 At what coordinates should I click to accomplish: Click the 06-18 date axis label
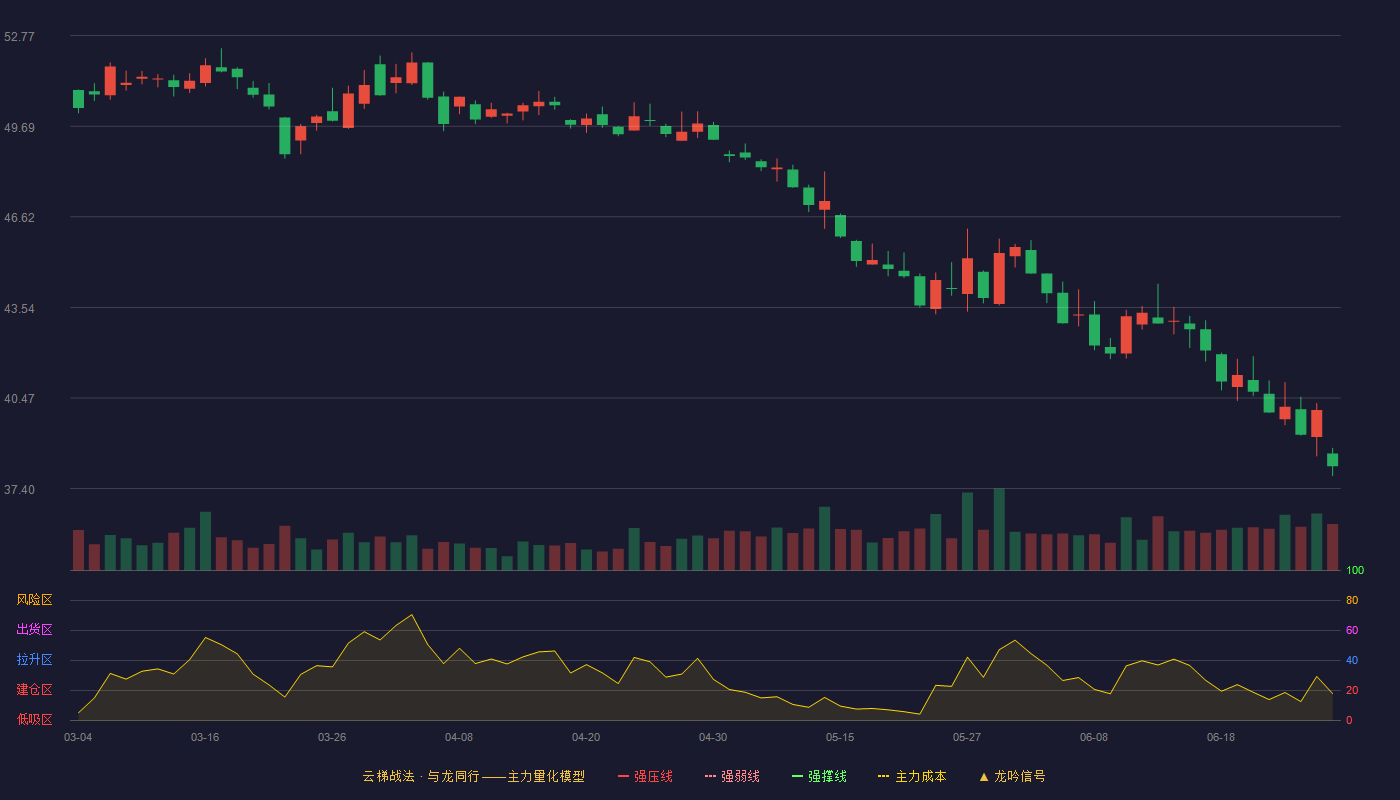click(x=1221, y=737)
